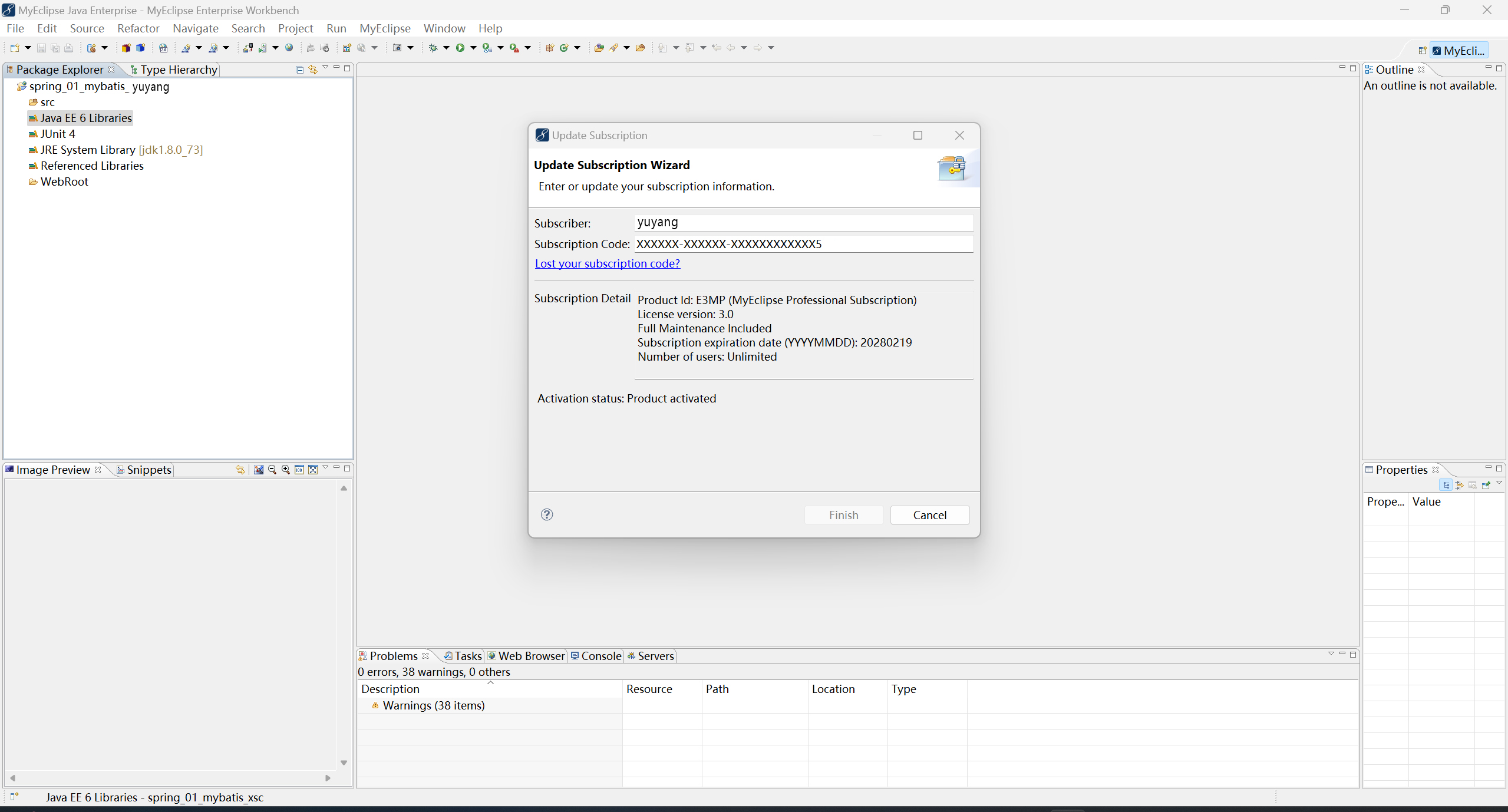Open the Window menu
This screenshot has height=812, width=1508.
(444, 28)
